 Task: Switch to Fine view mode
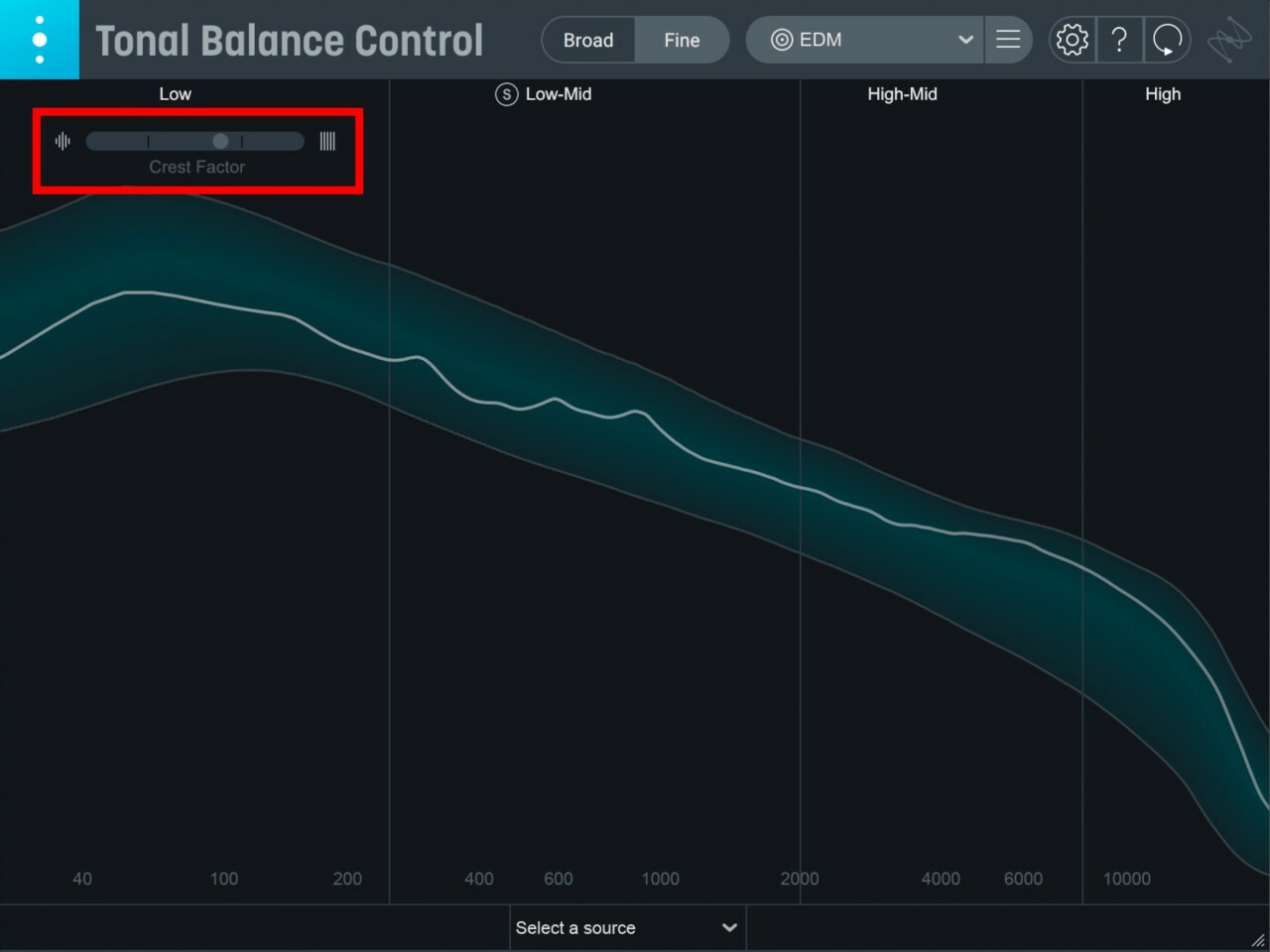(x=682, y=40)
